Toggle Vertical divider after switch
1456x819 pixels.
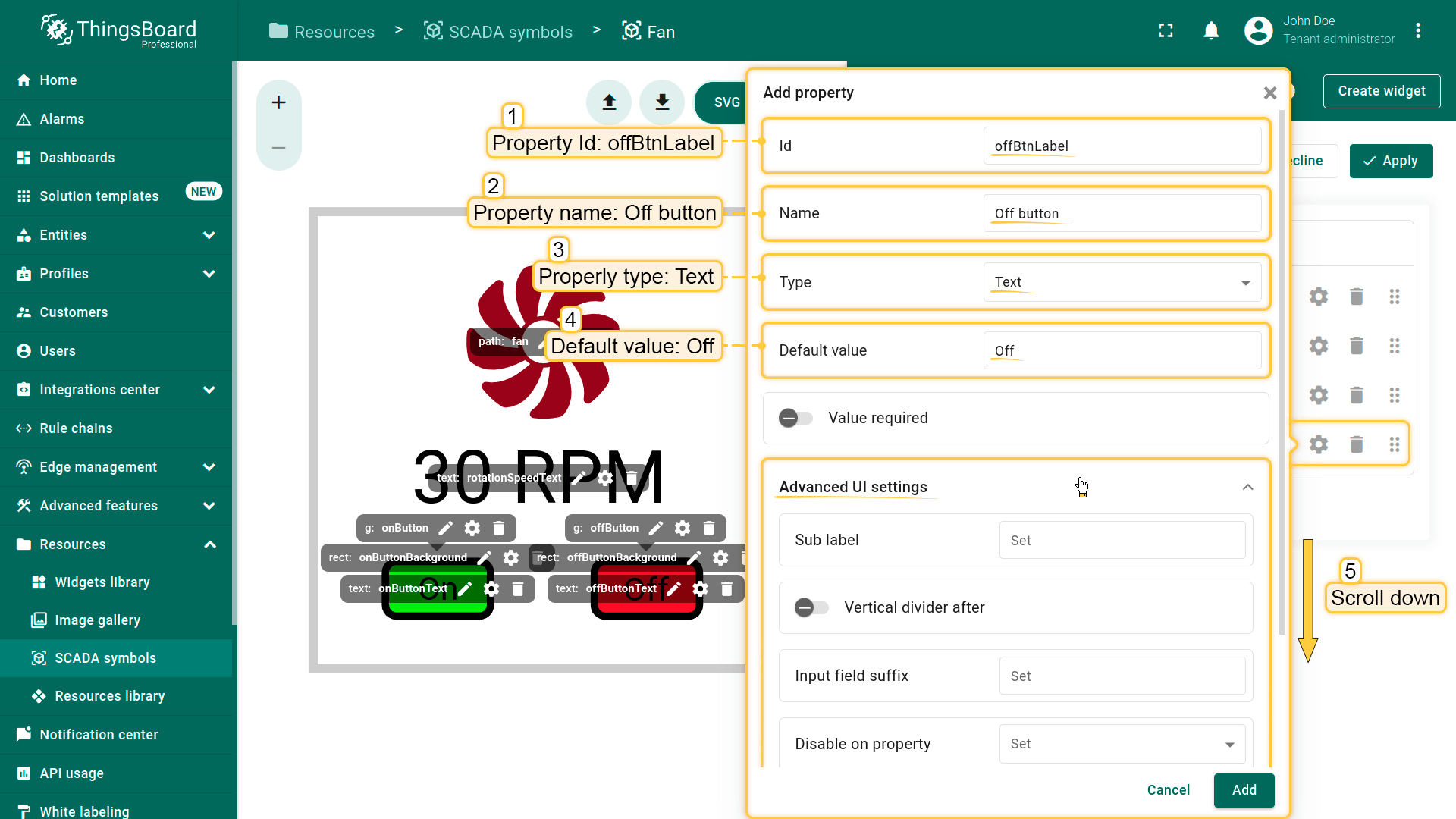click(811, 607)
